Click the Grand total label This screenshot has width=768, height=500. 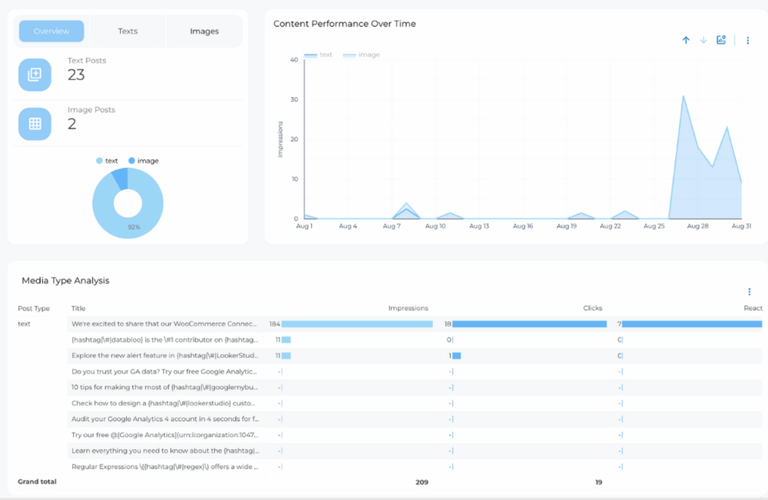(37, 482)
